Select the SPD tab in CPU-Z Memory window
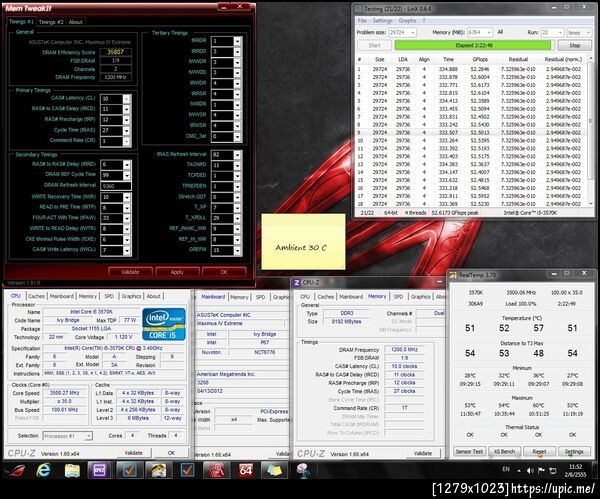 tap(398, 297)
